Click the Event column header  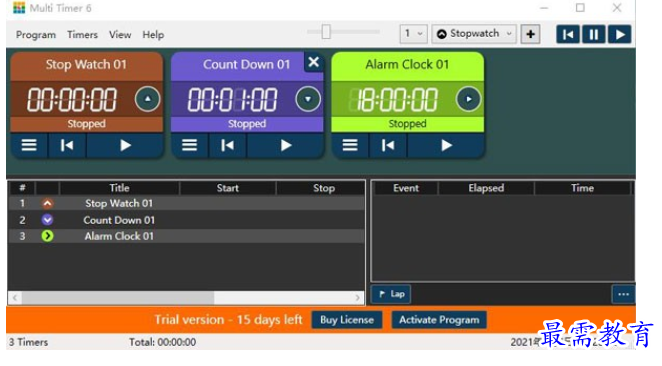[406, 188]
